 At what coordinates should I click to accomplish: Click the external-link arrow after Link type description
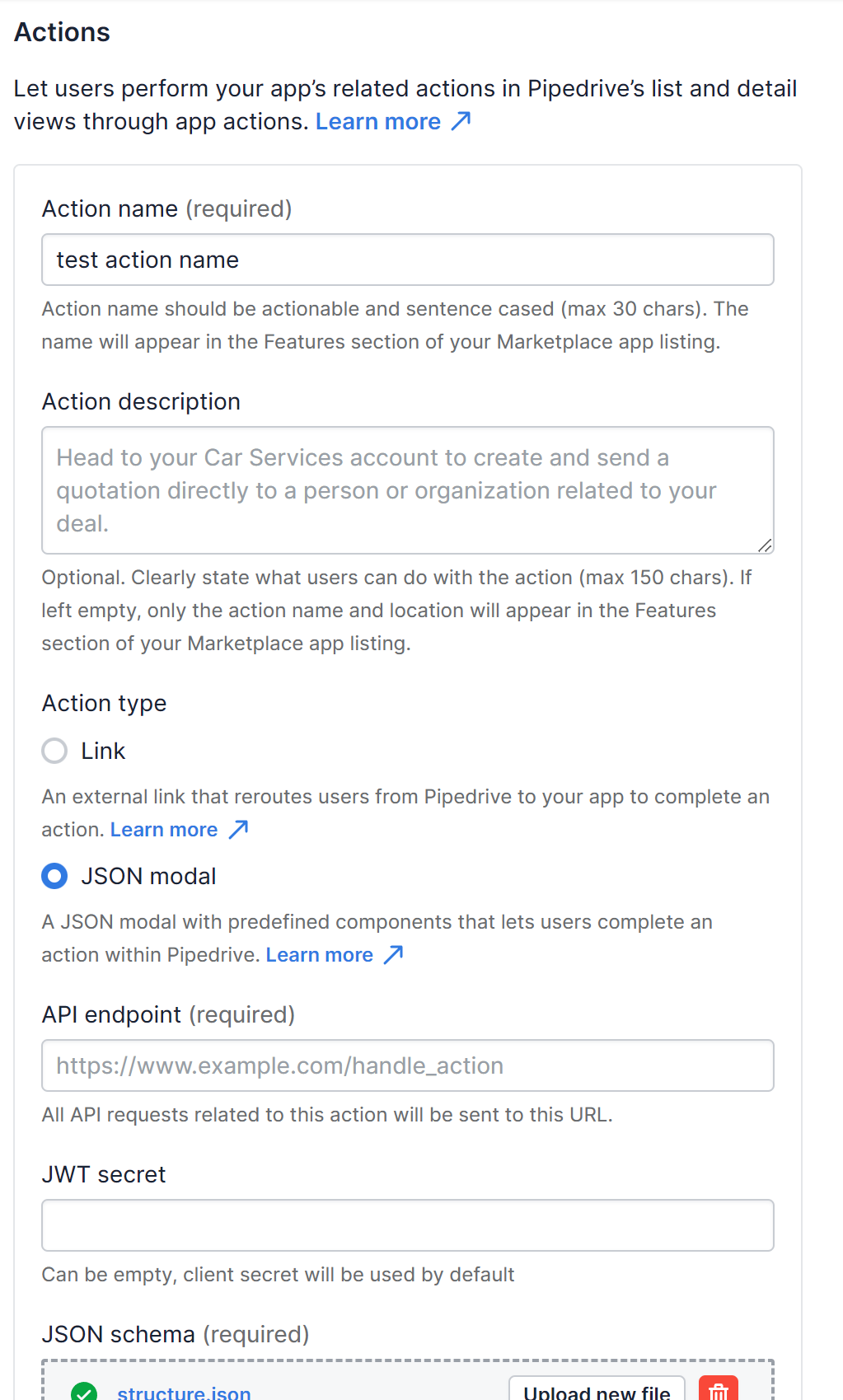(238, 829)
